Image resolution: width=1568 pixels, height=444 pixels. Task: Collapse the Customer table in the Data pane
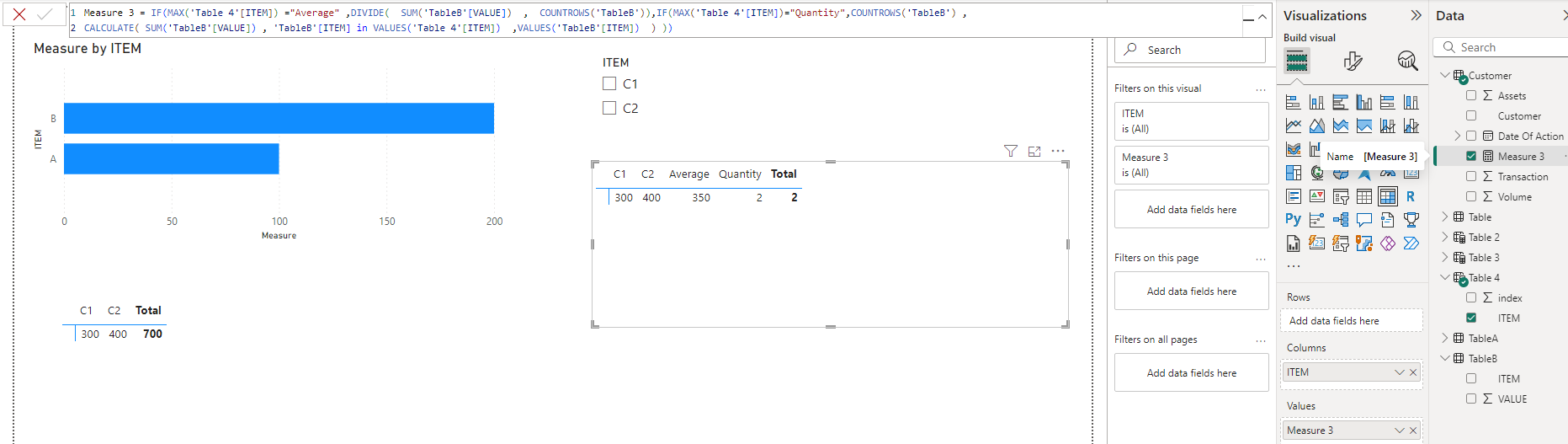click(x=1445, y=75)
